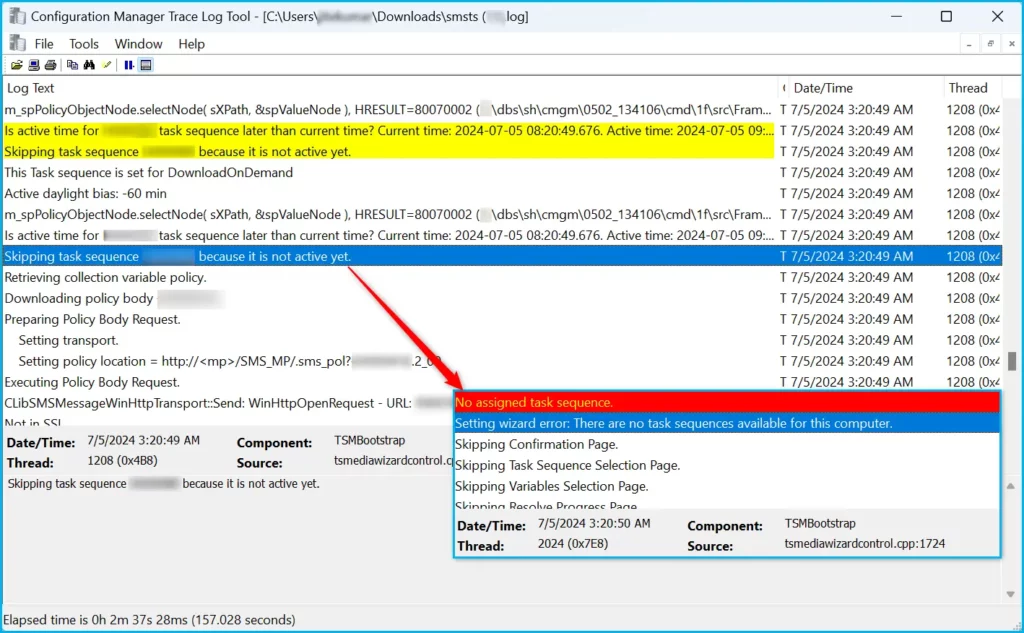Select 'Executing Policy Body Request.' row
Viewport: 1024px width, 633px height.
(x=502, y=381)
